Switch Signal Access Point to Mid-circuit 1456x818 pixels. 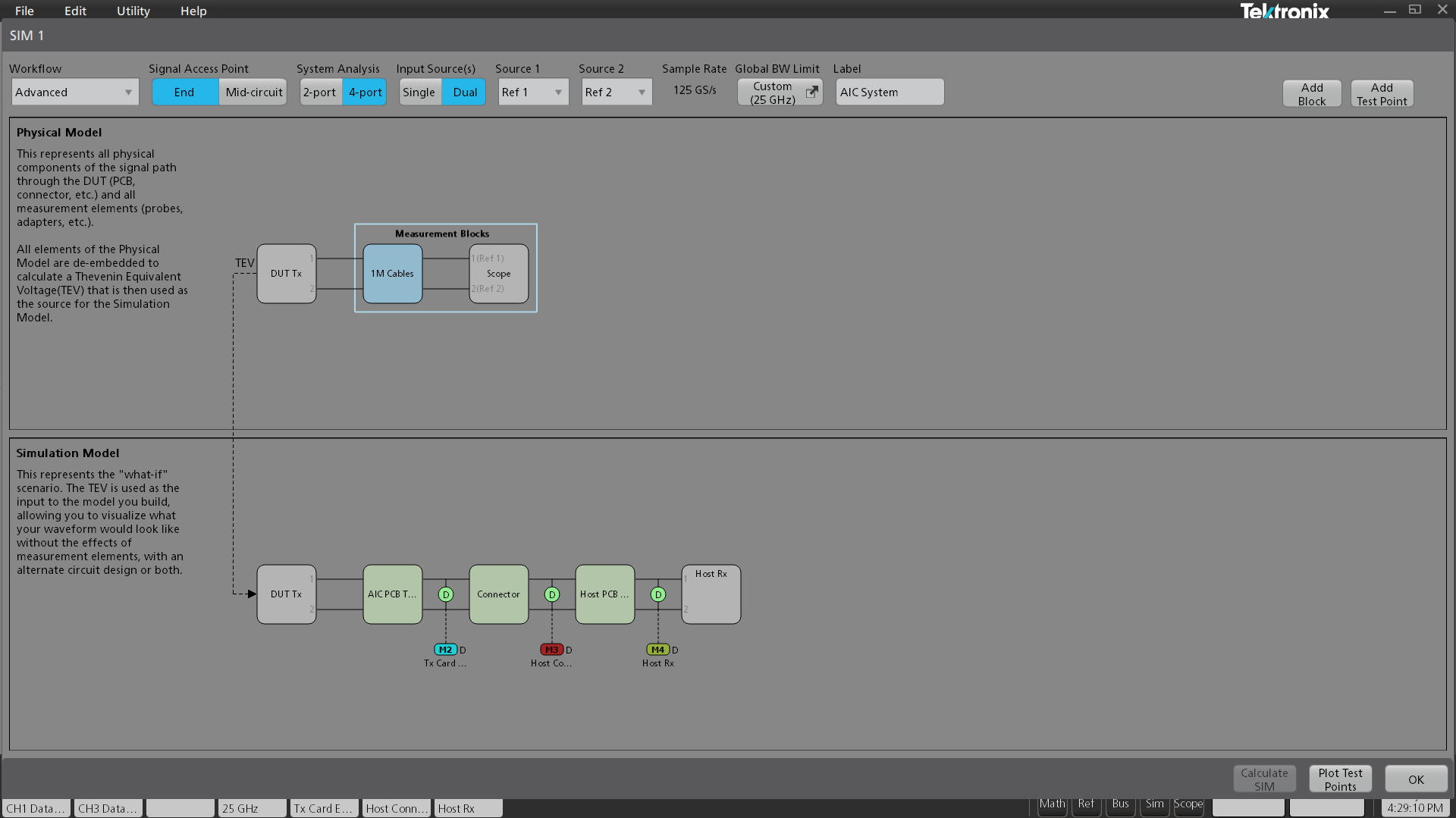[x=253, y=92]
